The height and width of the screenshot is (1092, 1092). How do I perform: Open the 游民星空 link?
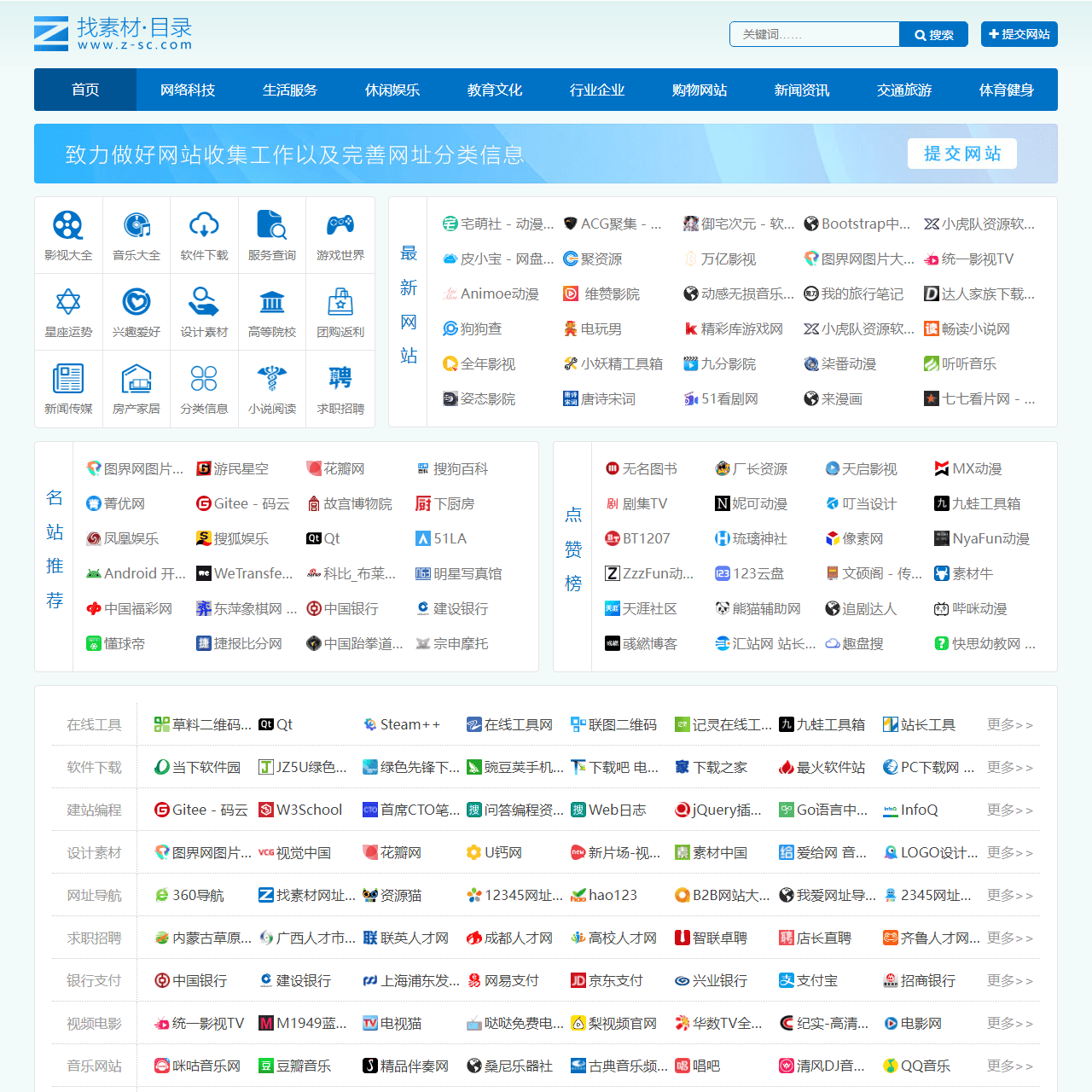point(233,468)
